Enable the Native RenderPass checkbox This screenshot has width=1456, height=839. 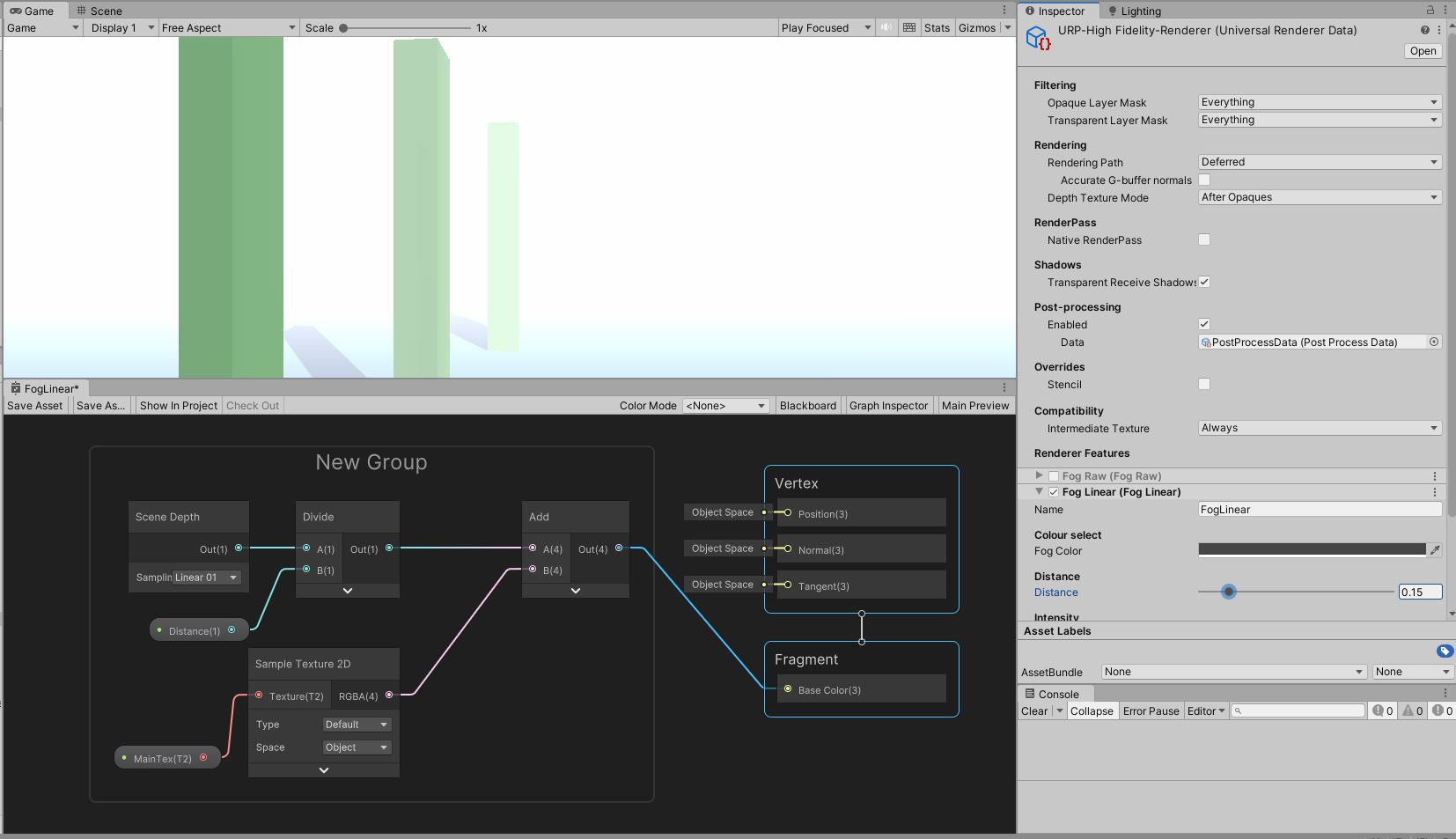coord(1204,239)
